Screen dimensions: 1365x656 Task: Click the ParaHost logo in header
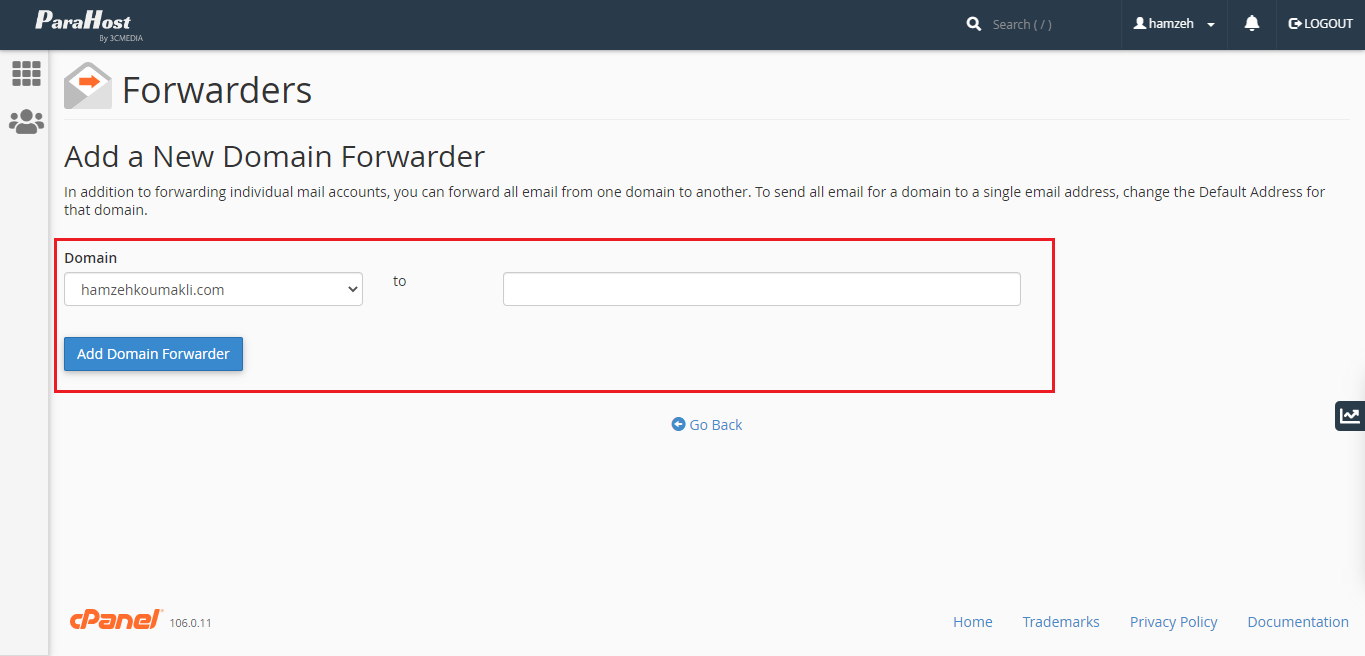point(83,23)
